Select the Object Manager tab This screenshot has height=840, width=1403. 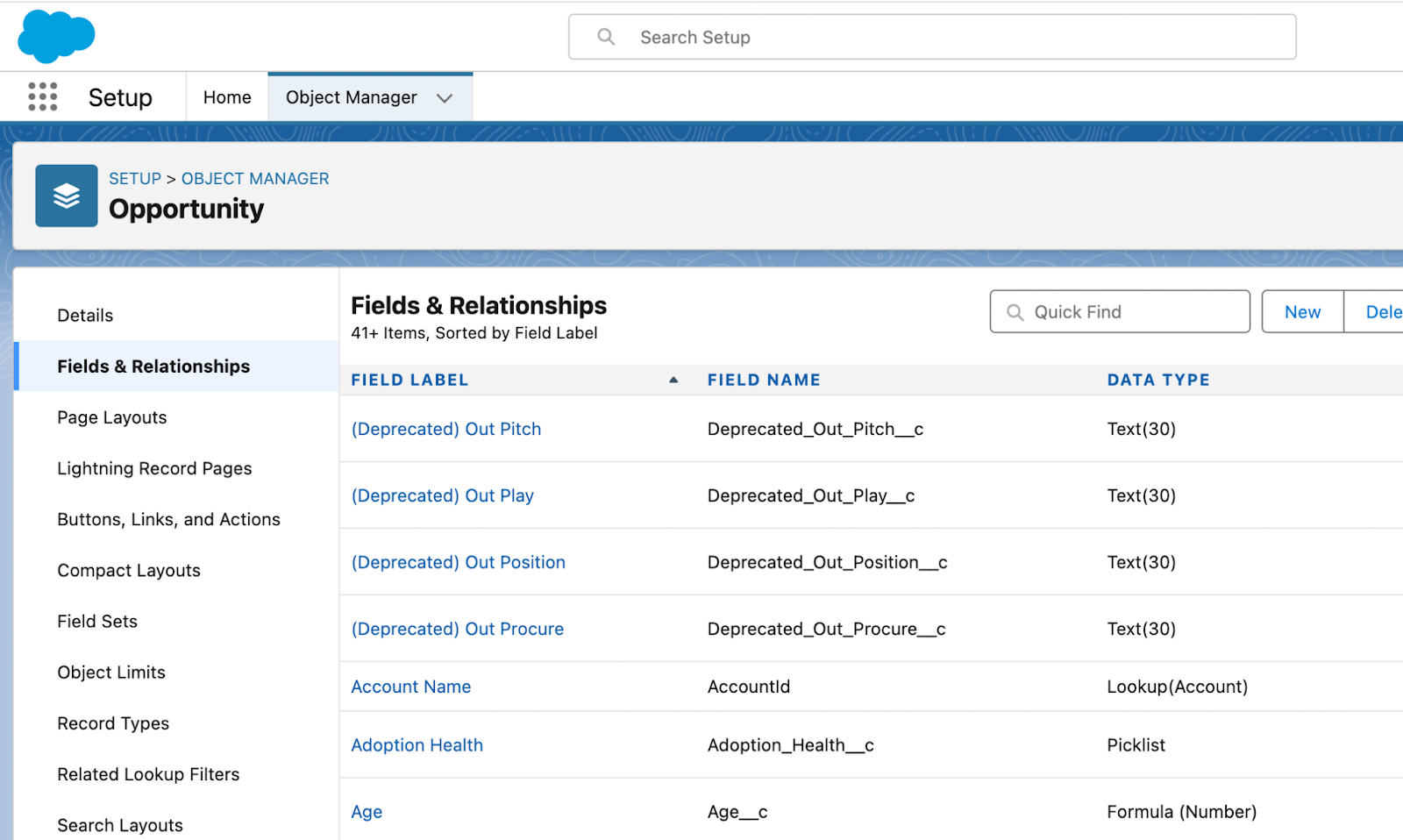click(x=350, y=96)
